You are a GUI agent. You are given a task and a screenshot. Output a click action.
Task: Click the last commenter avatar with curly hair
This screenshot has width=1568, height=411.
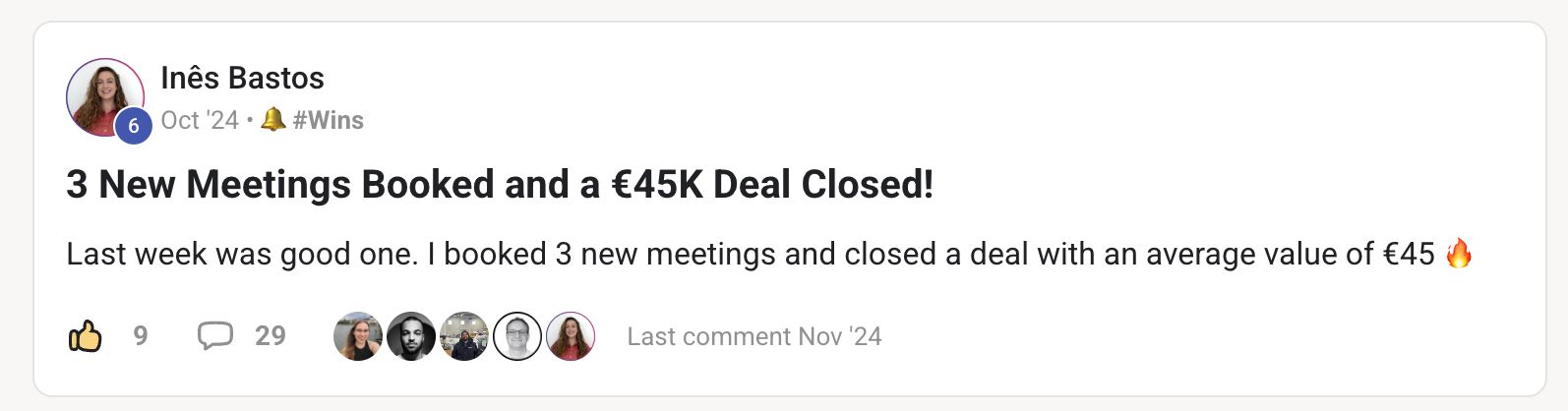571,336
